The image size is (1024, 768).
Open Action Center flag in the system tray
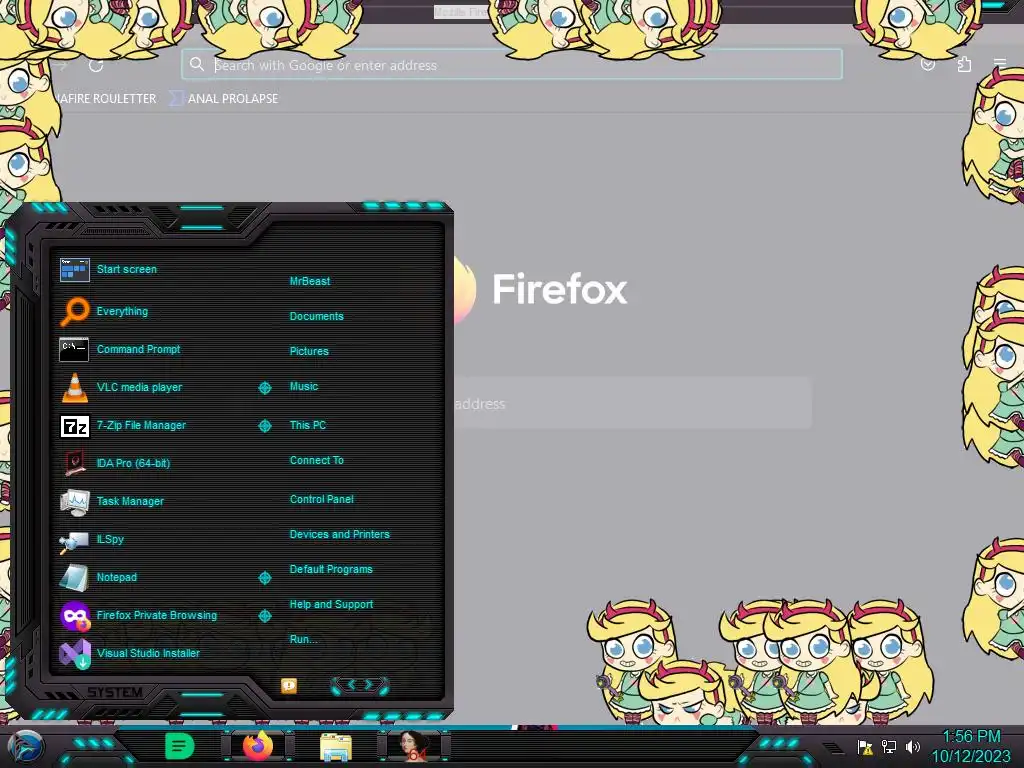(865, 746)
